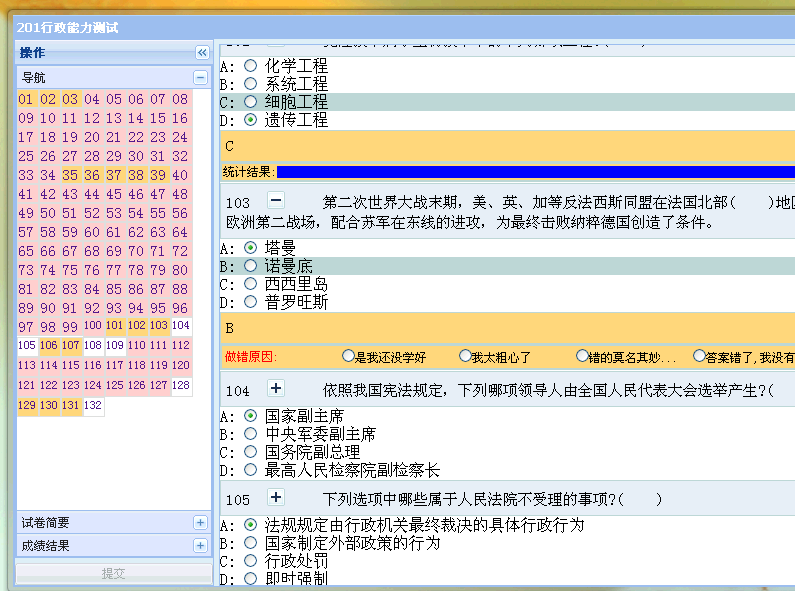Navigate to question 50
Screen dimensions: 795x591
[x=48, y=213]
